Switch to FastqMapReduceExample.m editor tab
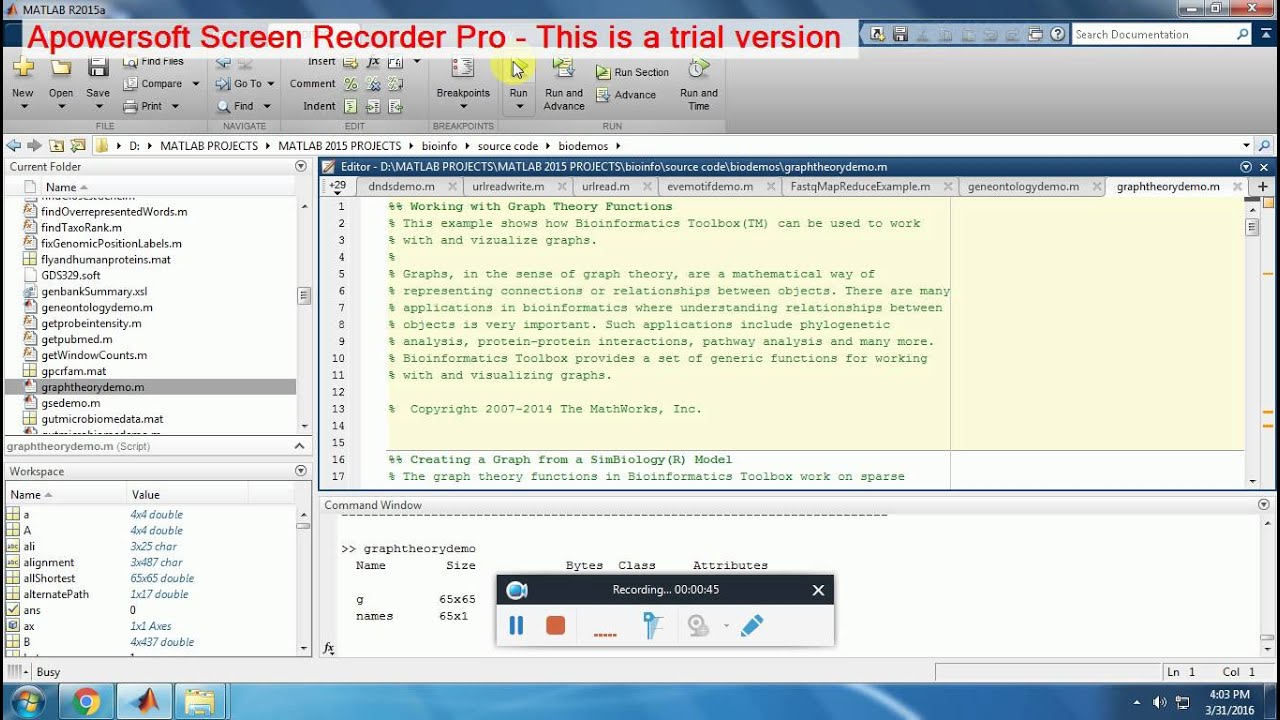The width and height of the screenshot is (1280, 720). pyautogui.click(x=860, y=186)
